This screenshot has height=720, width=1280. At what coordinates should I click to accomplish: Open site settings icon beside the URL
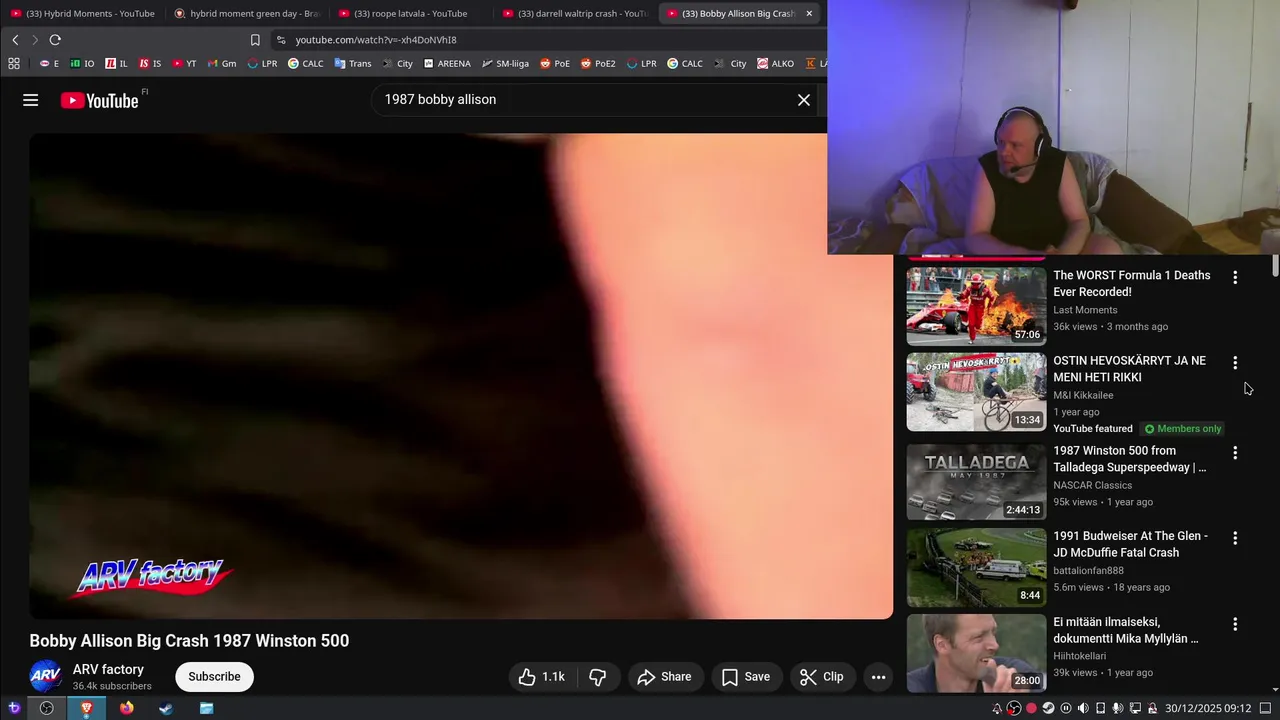(x=281, y=40)
